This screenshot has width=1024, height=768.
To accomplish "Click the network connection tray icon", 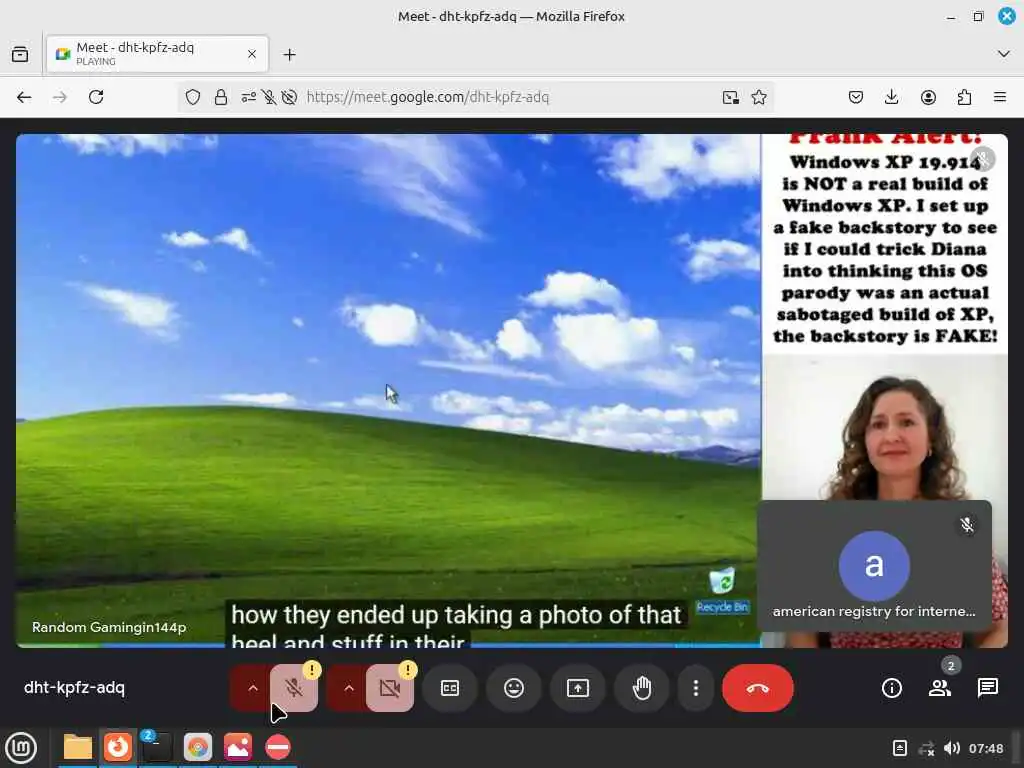I will coord(926,748).
